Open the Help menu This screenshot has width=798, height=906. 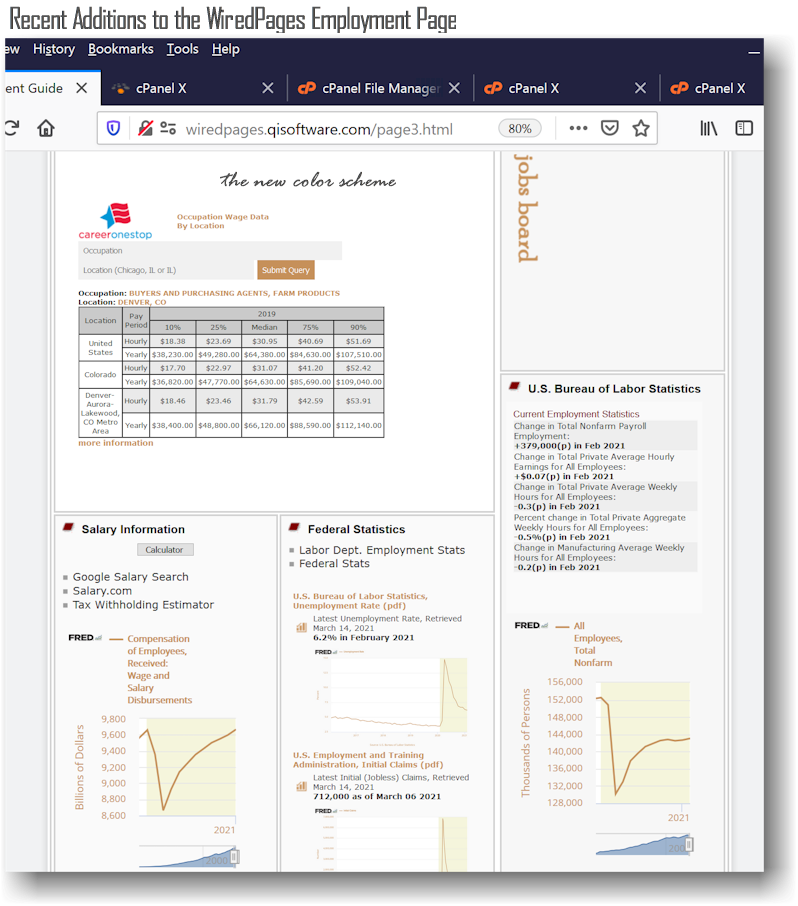click(x=226, y=49)
